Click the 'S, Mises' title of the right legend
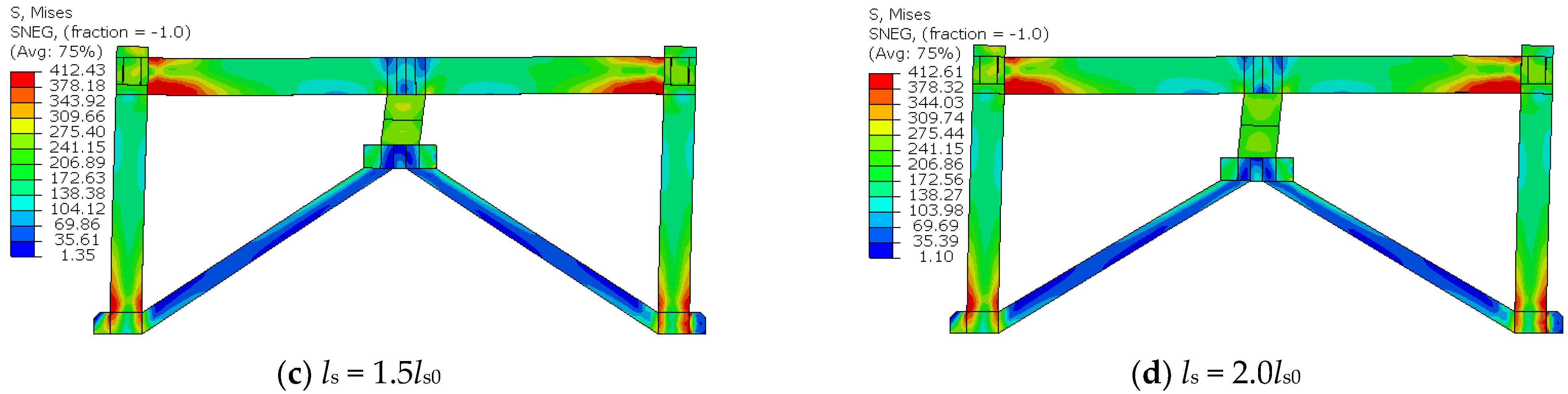1568x394 pixels. (x=900, y=15)
